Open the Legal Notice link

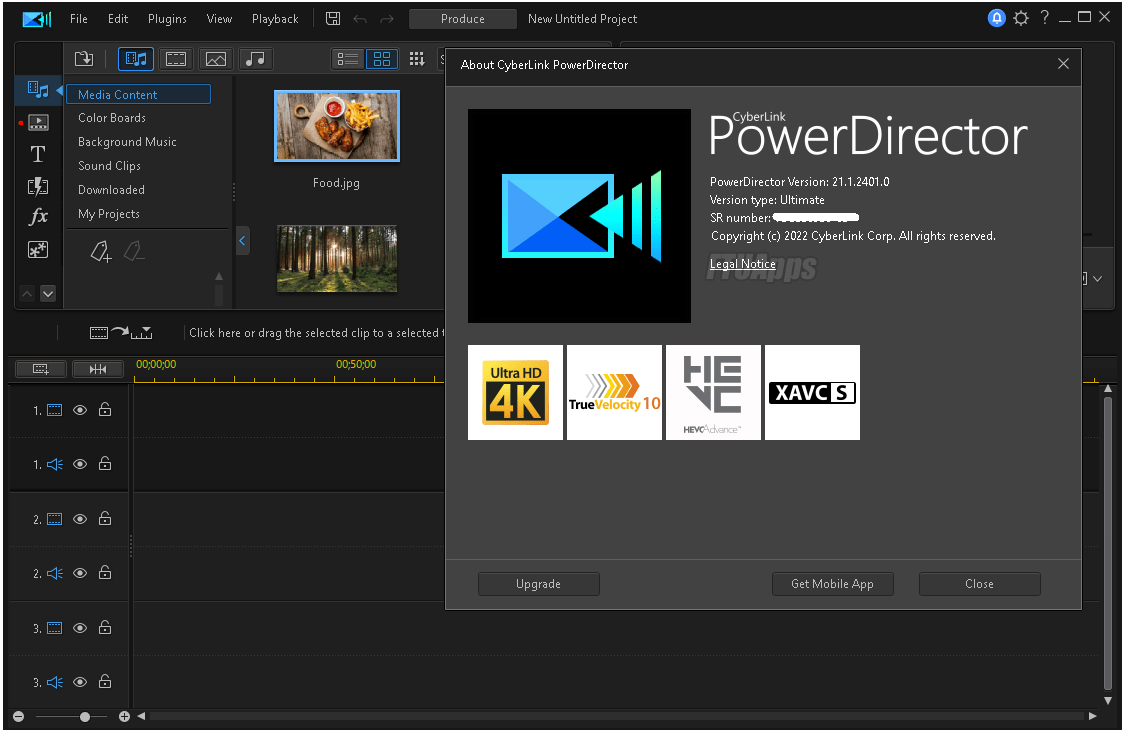pos(742,264)
